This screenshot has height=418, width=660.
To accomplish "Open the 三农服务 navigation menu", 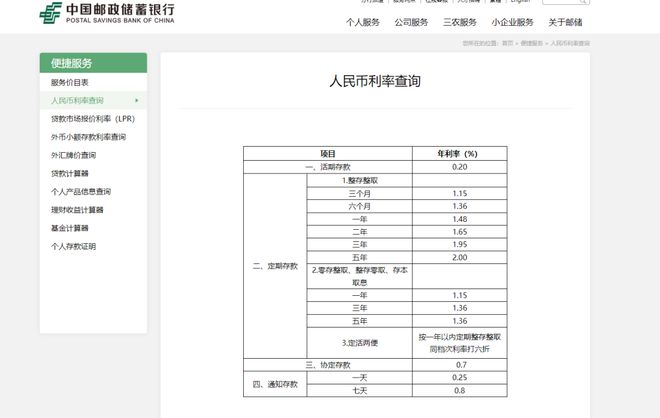I will pyautogui.click(x=459, y=22).
